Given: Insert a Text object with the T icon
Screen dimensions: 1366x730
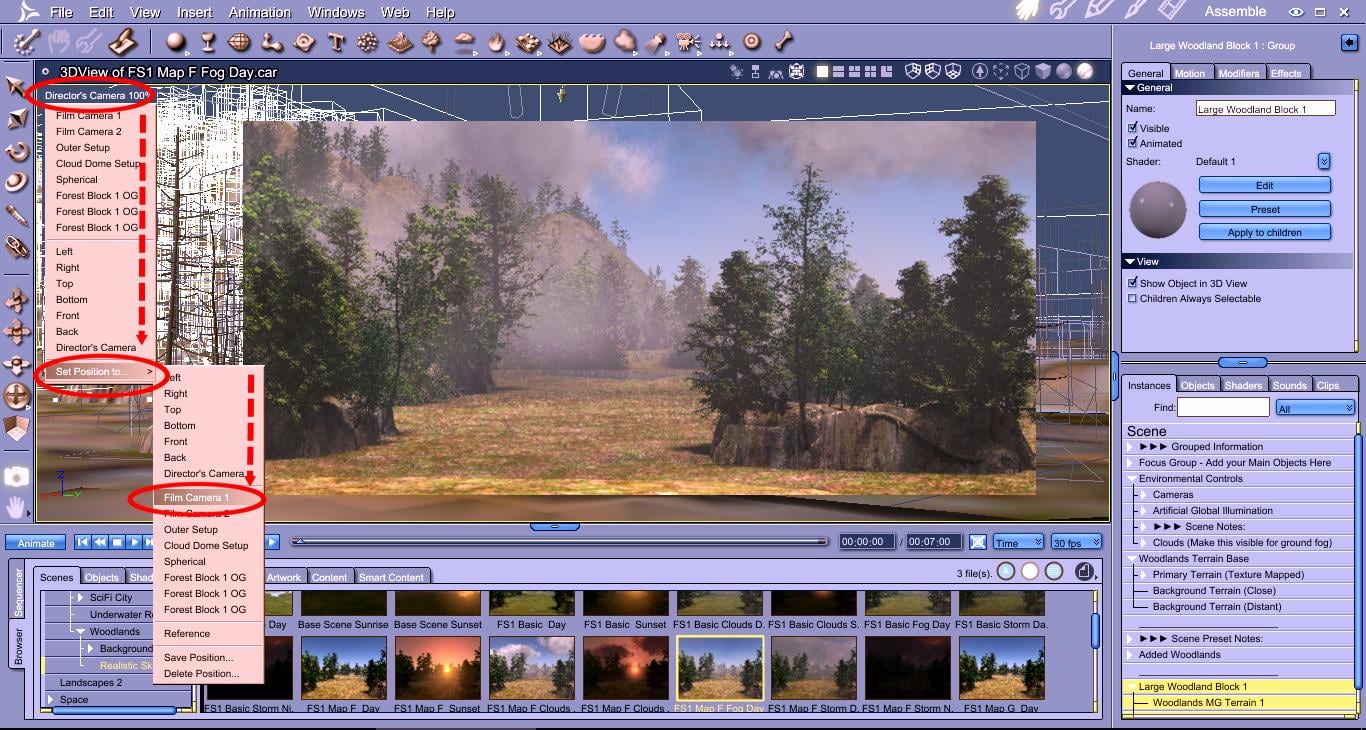Looking at the screenshot, I should pos(336,42).
